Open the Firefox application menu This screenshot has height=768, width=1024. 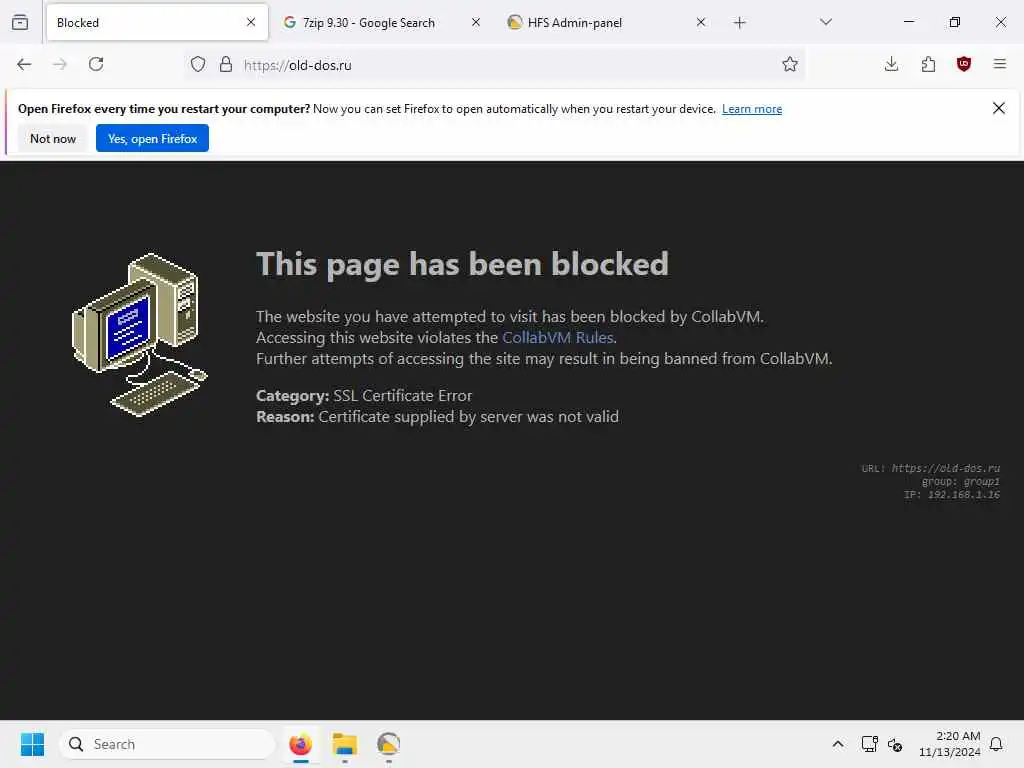999,64
